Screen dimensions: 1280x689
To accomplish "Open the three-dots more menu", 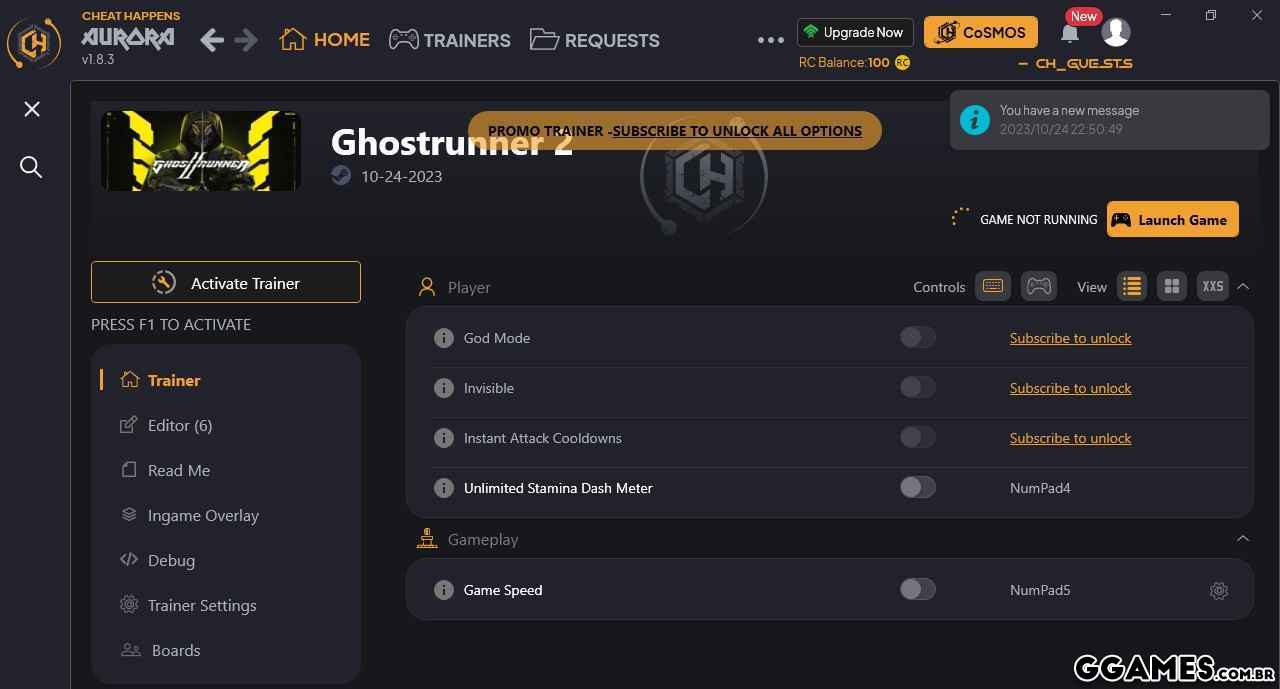I will coord(771,40).
